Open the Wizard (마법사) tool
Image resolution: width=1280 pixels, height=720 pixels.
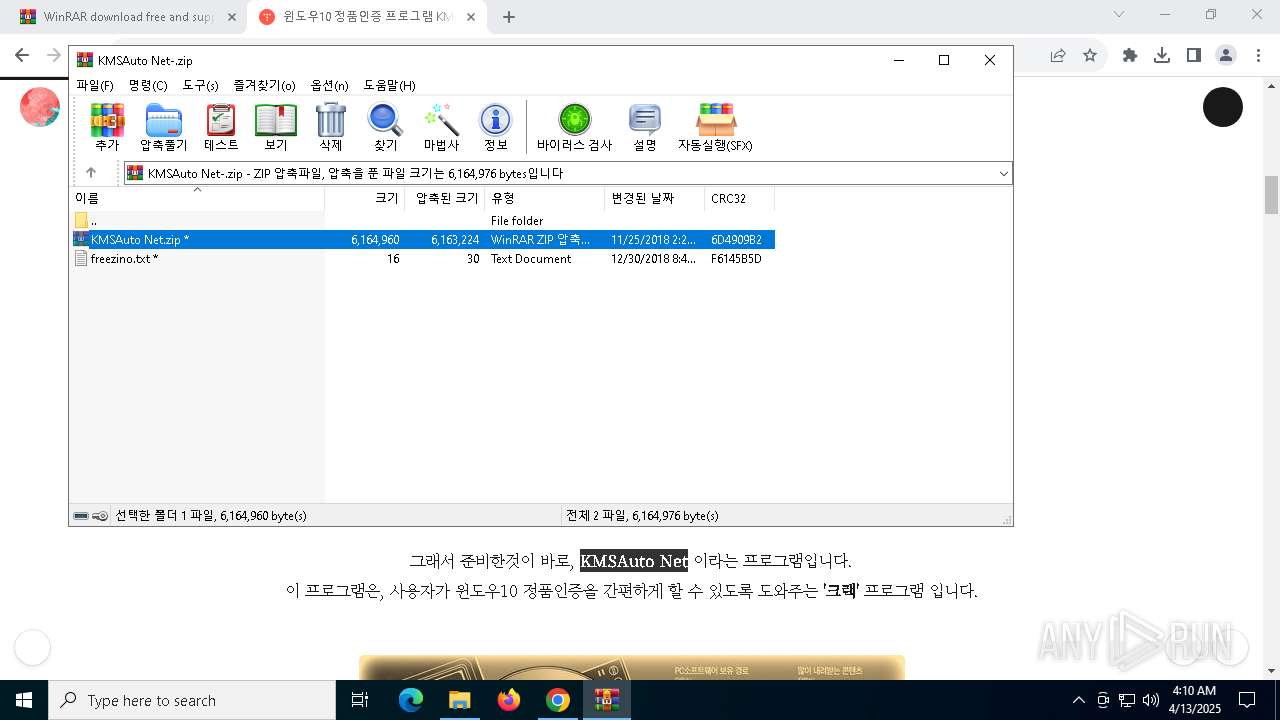tap(441, 127)
